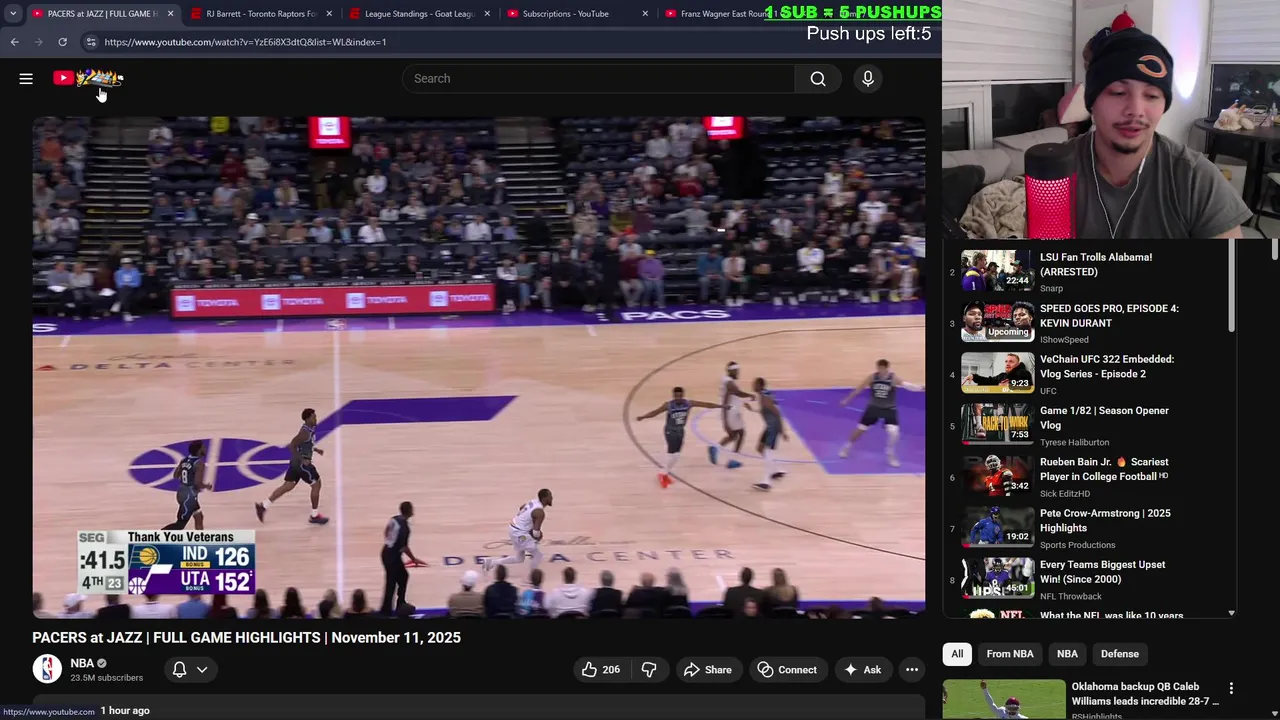
Task: Click the Connect button
Action: pyautogui.click(x=787, y=670)
